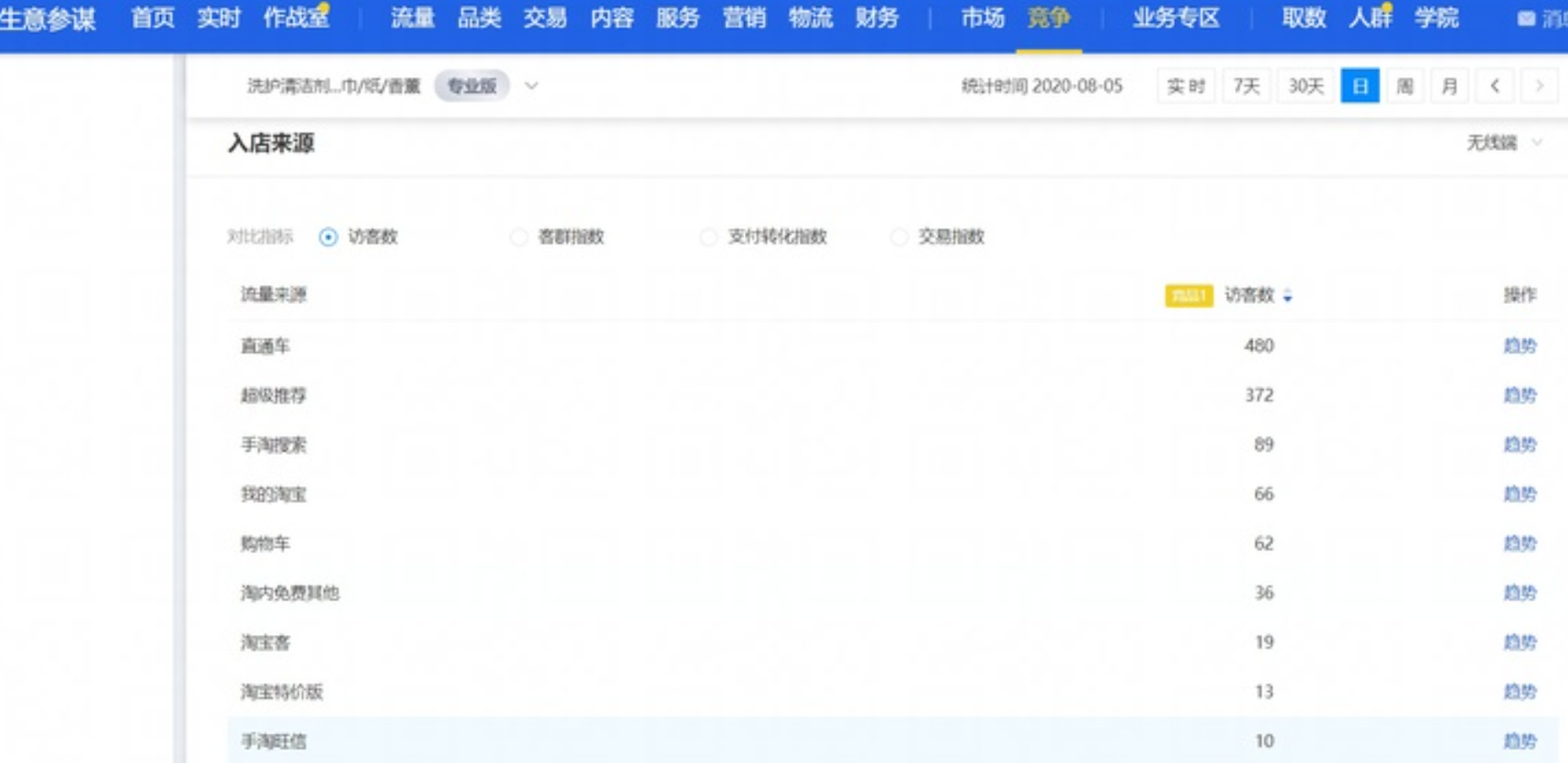Click the 生意参谋 logo

48,19
